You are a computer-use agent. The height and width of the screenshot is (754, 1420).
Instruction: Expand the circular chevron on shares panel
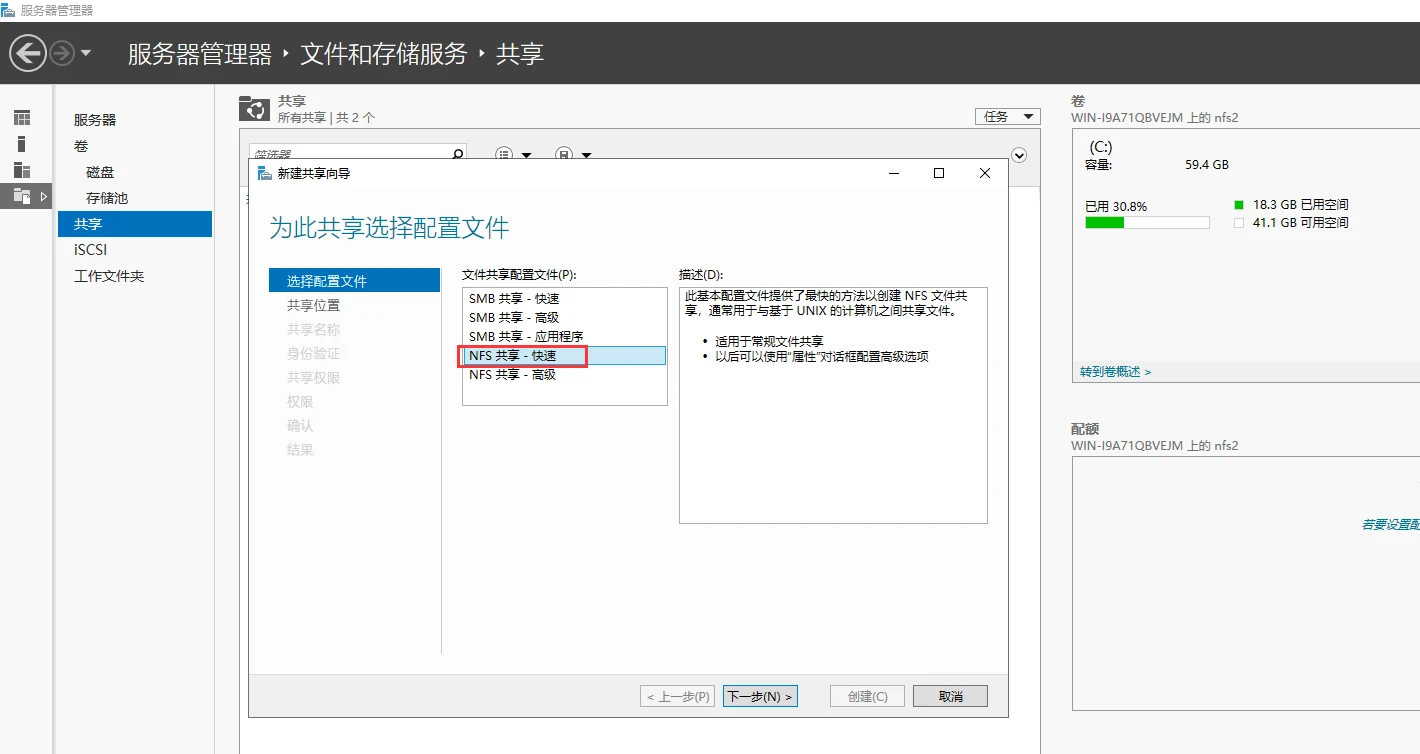point(1019,155)
